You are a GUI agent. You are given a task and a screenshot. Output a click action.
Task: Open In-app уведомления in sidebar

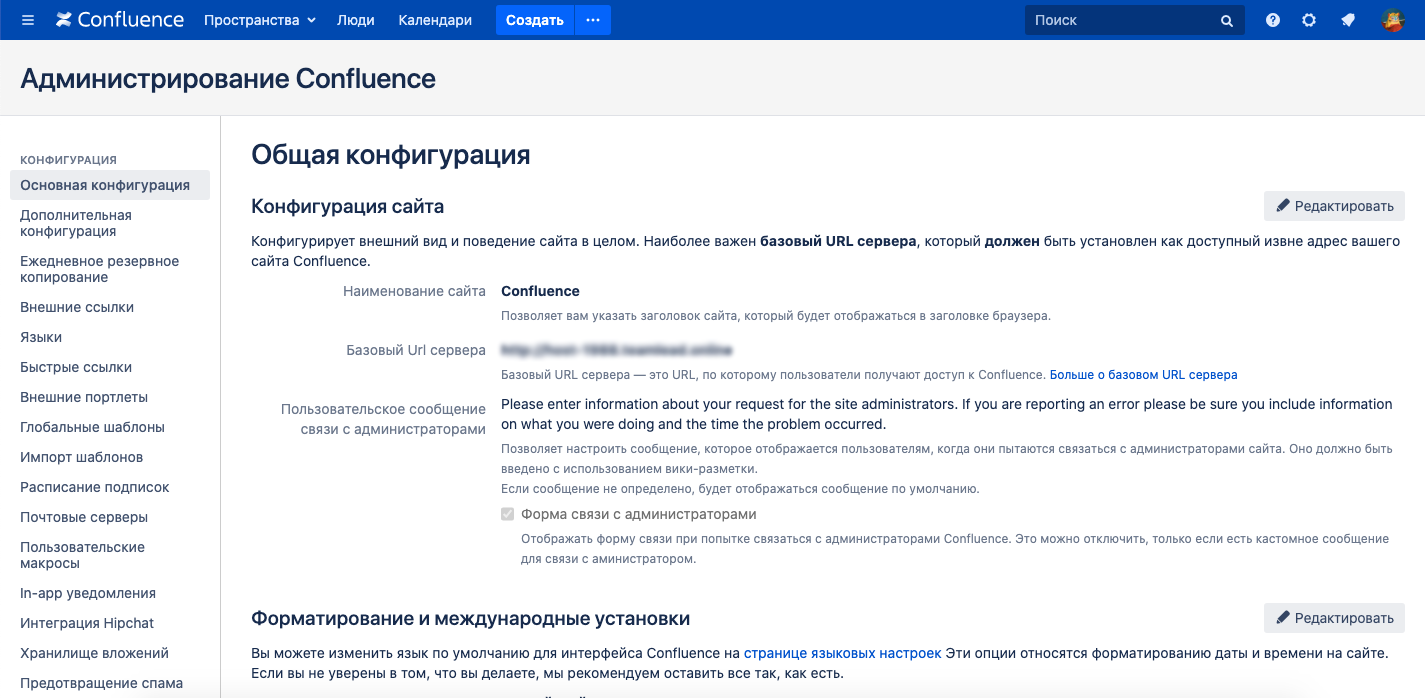coord(88,593)
